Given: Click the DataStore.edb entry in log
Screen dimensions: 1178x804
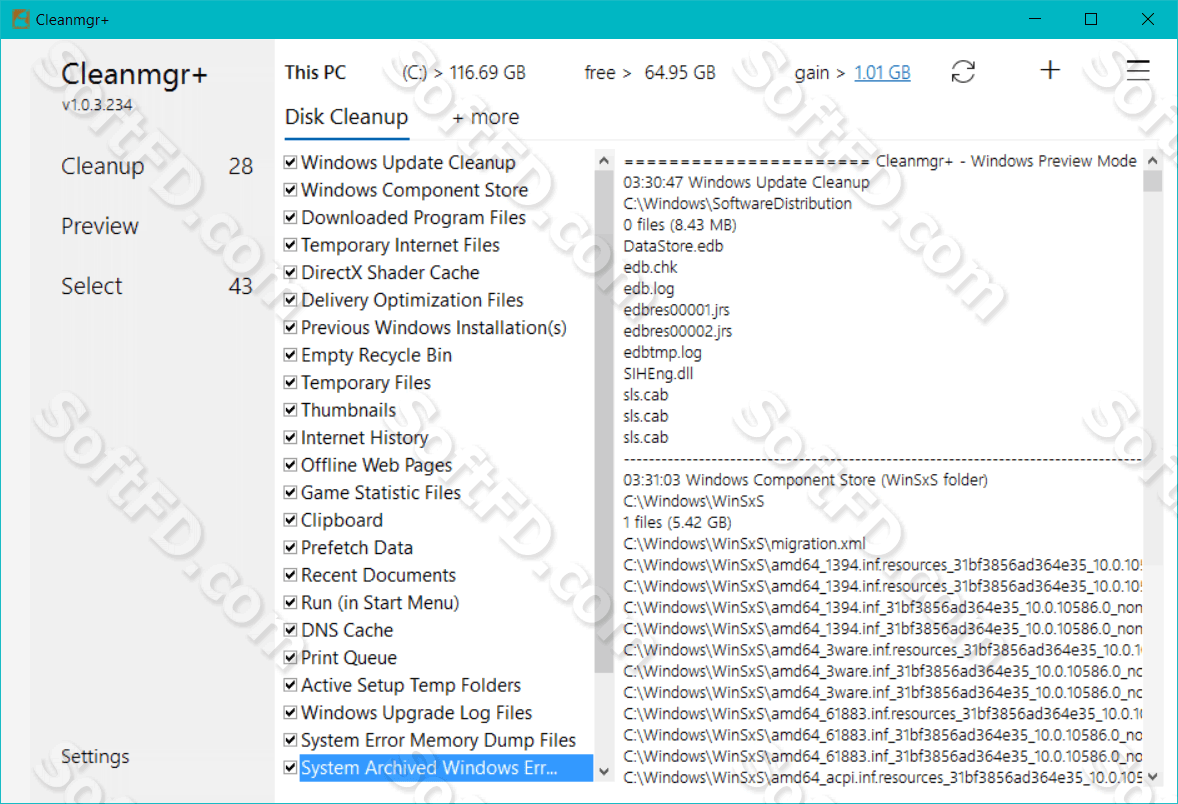Looking at the screenshot, I should (673, 246).
